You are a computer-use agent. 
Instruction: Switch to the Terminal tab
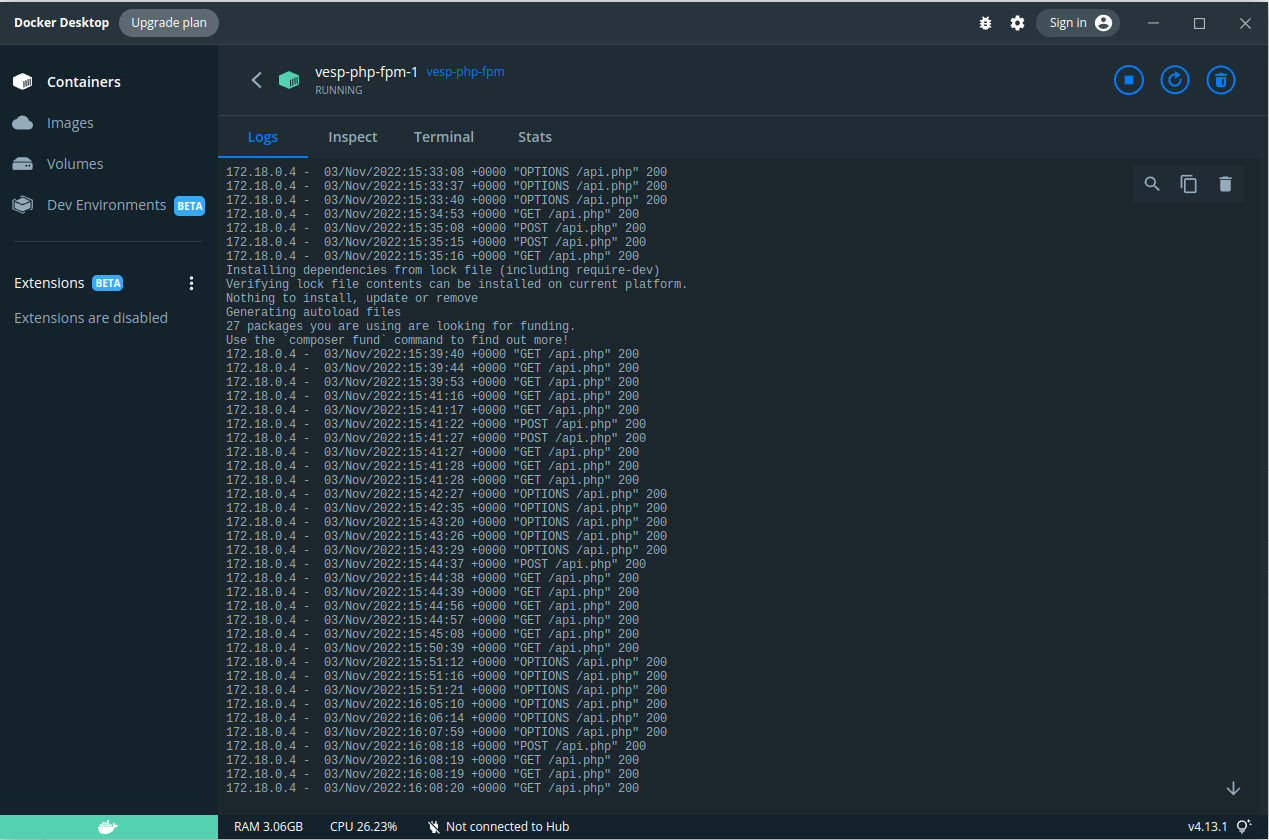[x=444, y=137]
